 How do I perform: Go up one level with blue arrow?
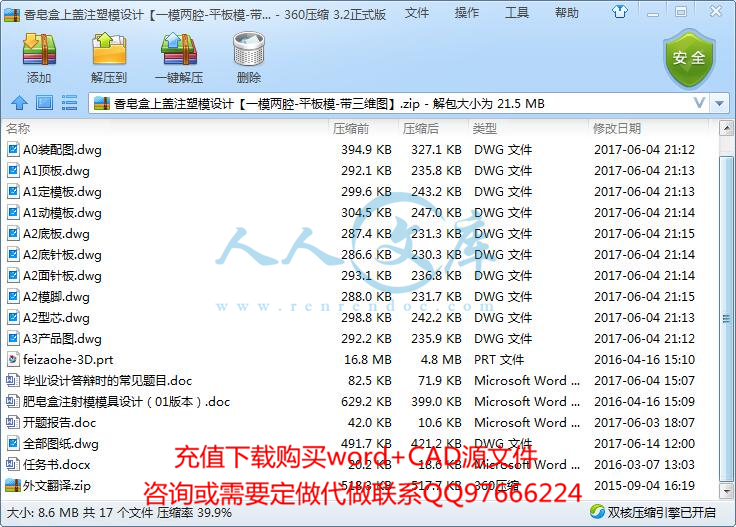pyautogui.click(x=19, y=102)
